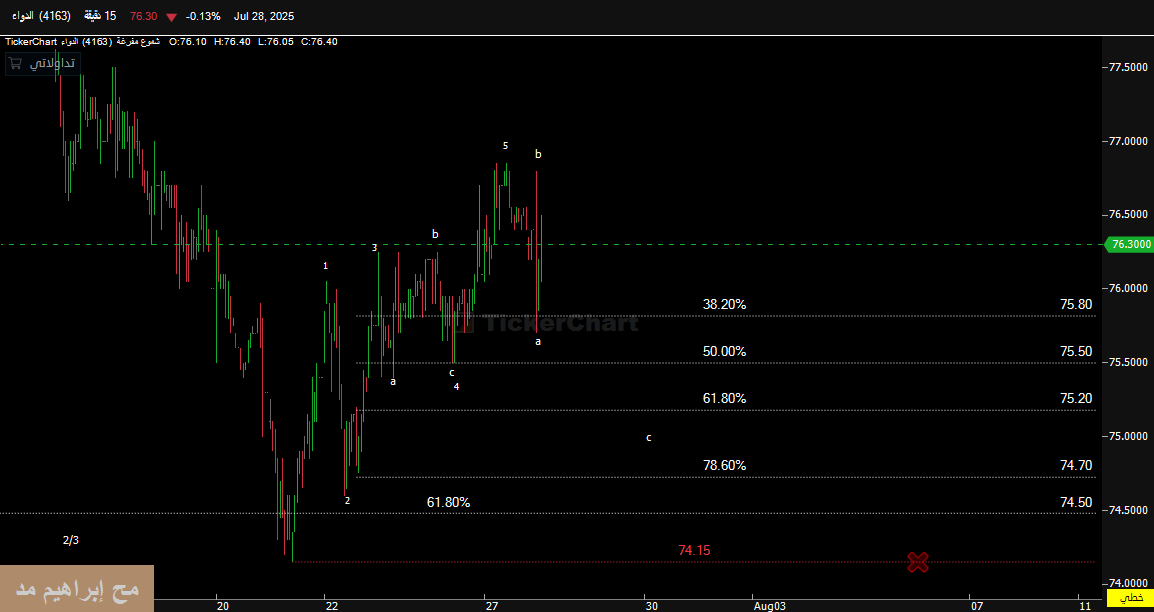This screenshot has height=612, width=1154.
Task: Select the 78.60% Fibonacci level label
Action: coord(724,466)
